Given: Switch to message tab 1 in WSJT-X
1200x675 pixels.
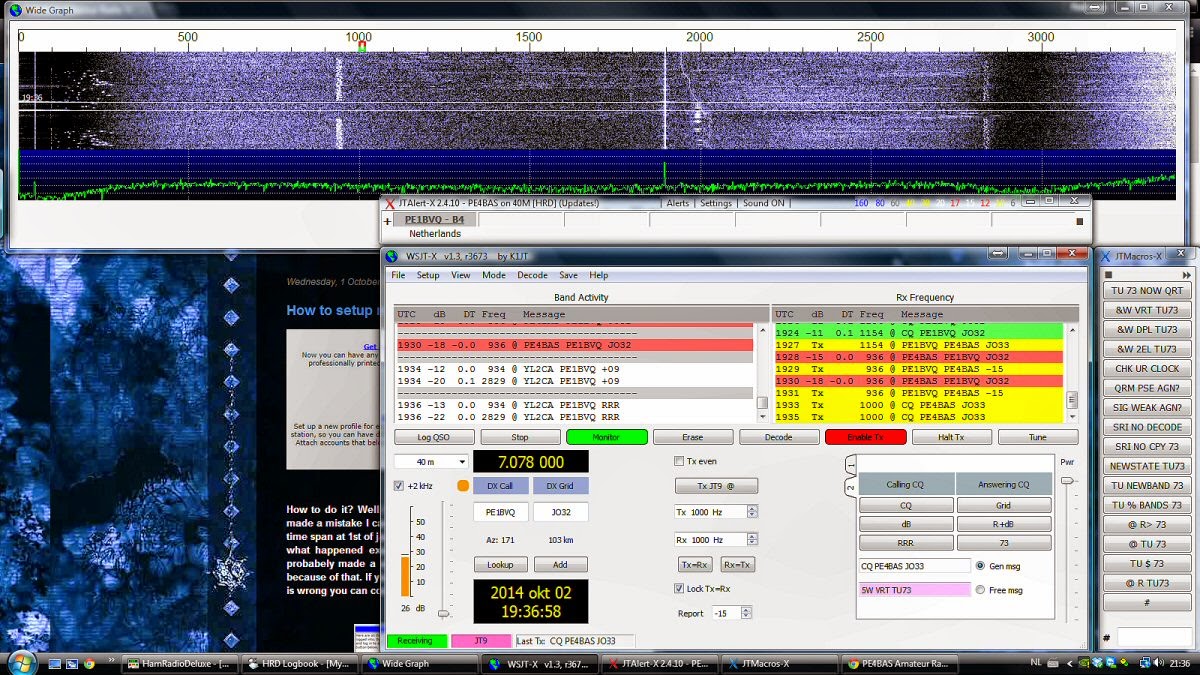Looking at the screenshot, I should (x=851, y=465).
